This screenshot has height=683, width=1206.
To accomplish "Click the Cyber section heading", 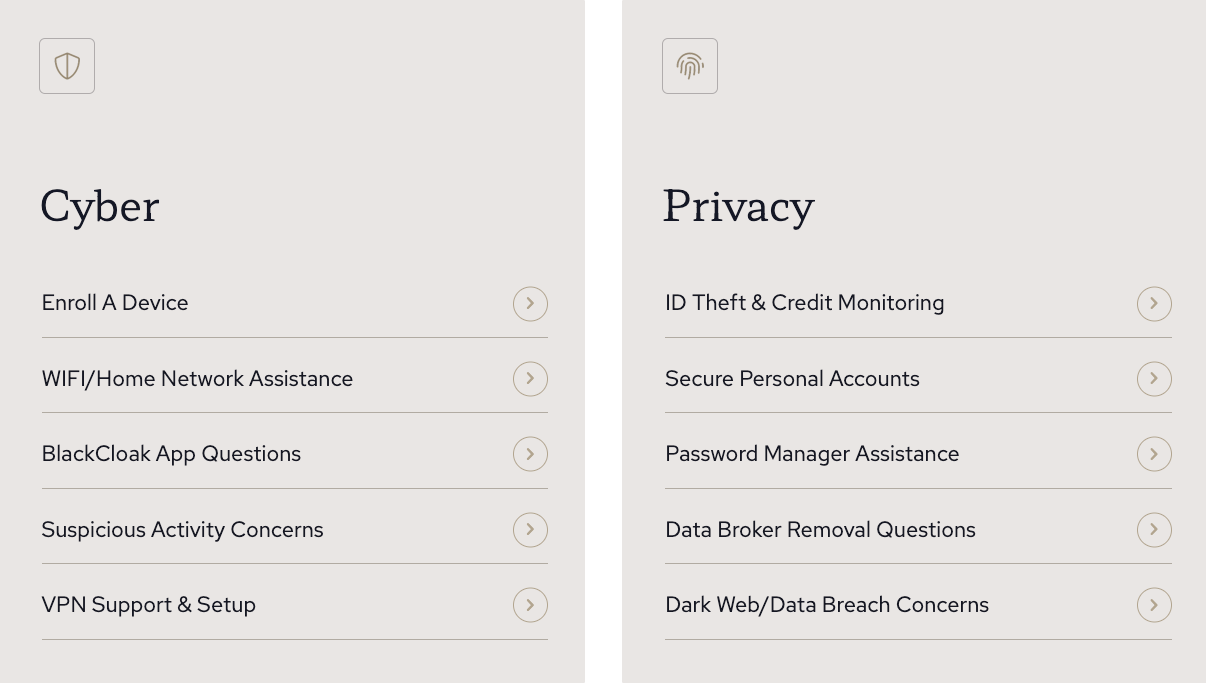I will [x=100, y=206].
